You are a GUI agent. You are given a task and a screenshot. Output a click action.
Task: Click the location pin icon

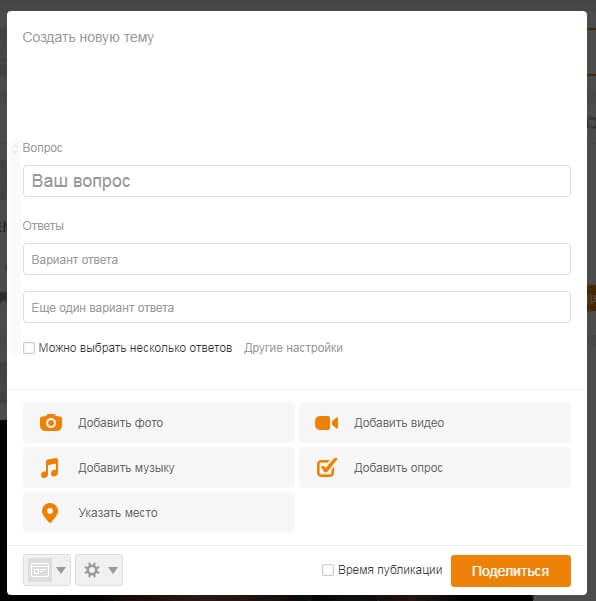[x=50, y=513]
